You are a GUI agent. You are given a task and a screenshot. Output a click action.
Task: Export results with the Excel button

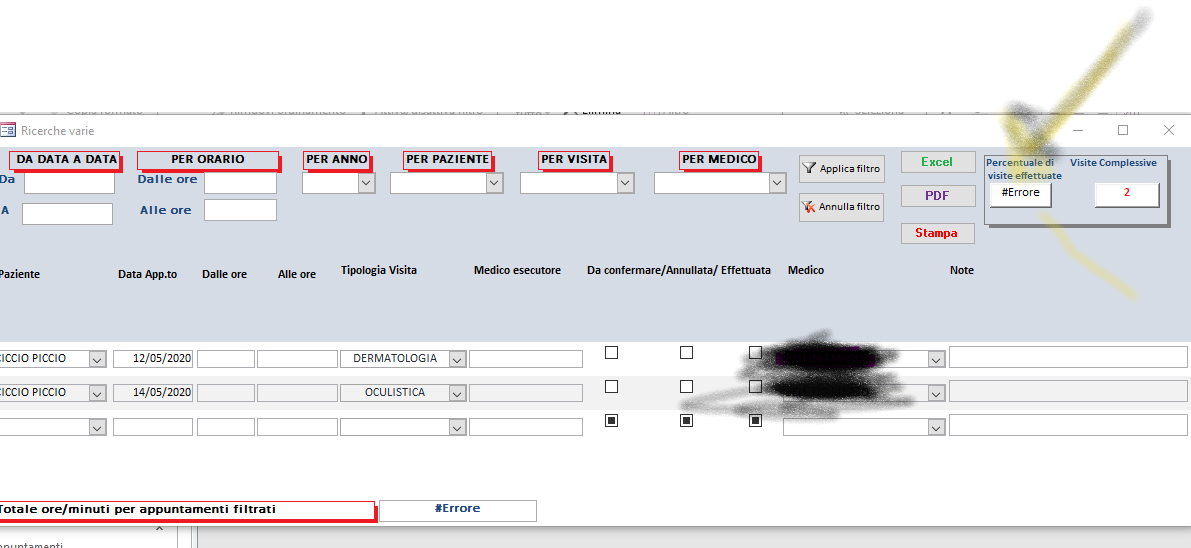937,162
